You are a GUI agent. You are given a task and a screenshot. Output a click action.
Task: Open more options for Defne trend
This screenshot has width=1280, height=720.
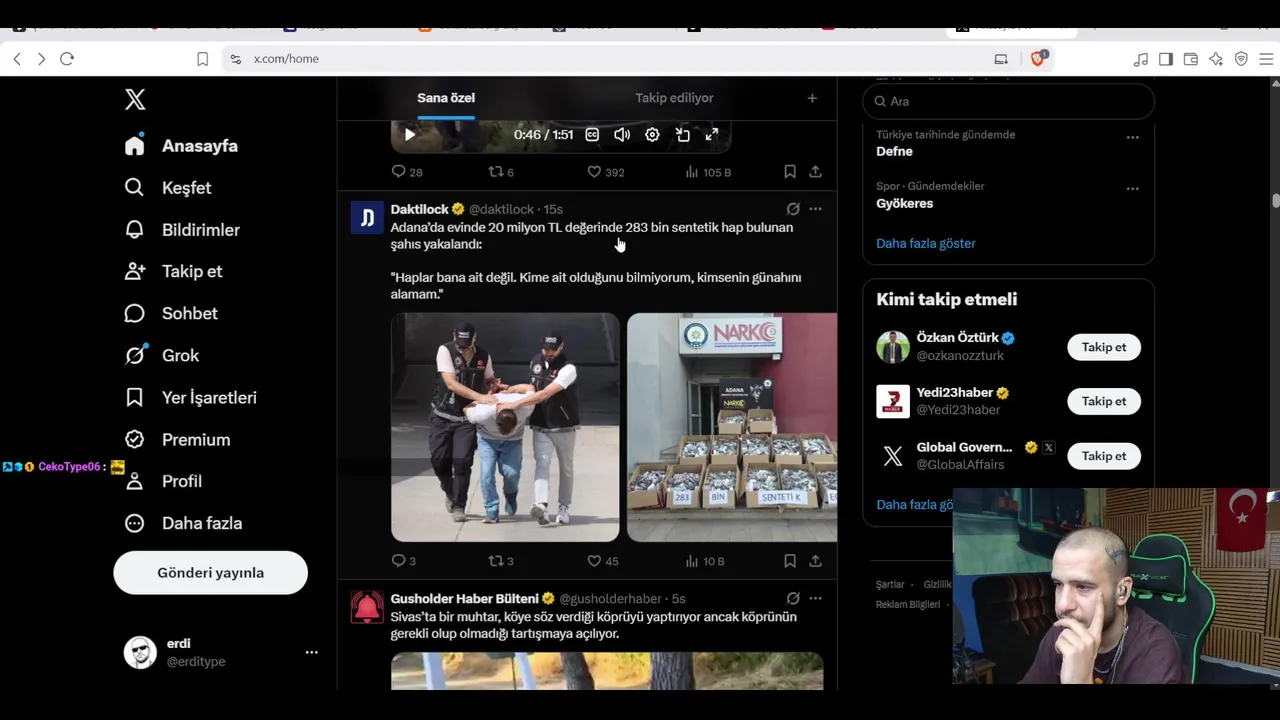pyautogui.click(x=1132, y=137)
